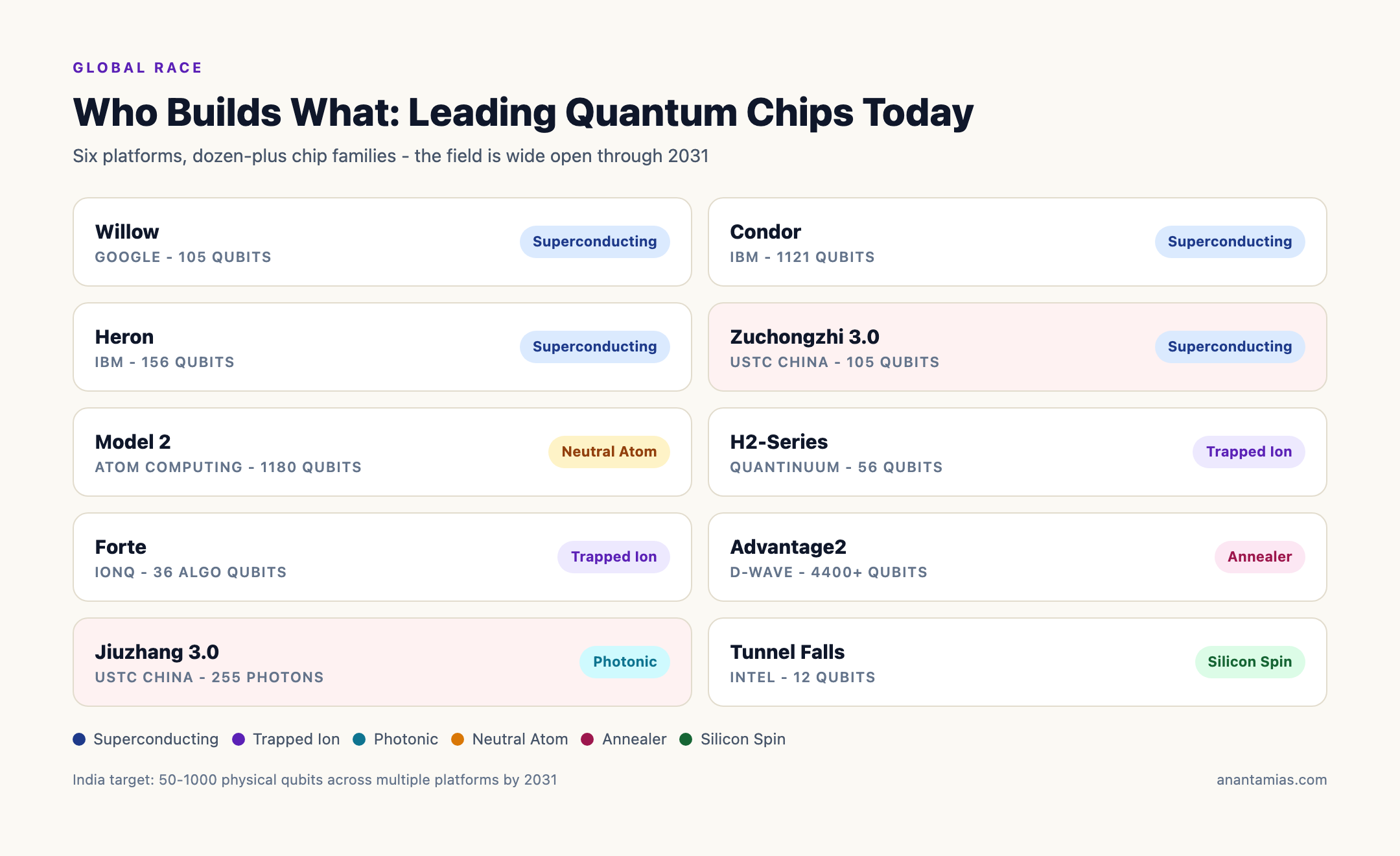Click the purple Trapped Ion legend dot
Viewport: 1400px width, 856px height.
pyautogui.click(x=239, y=739)
